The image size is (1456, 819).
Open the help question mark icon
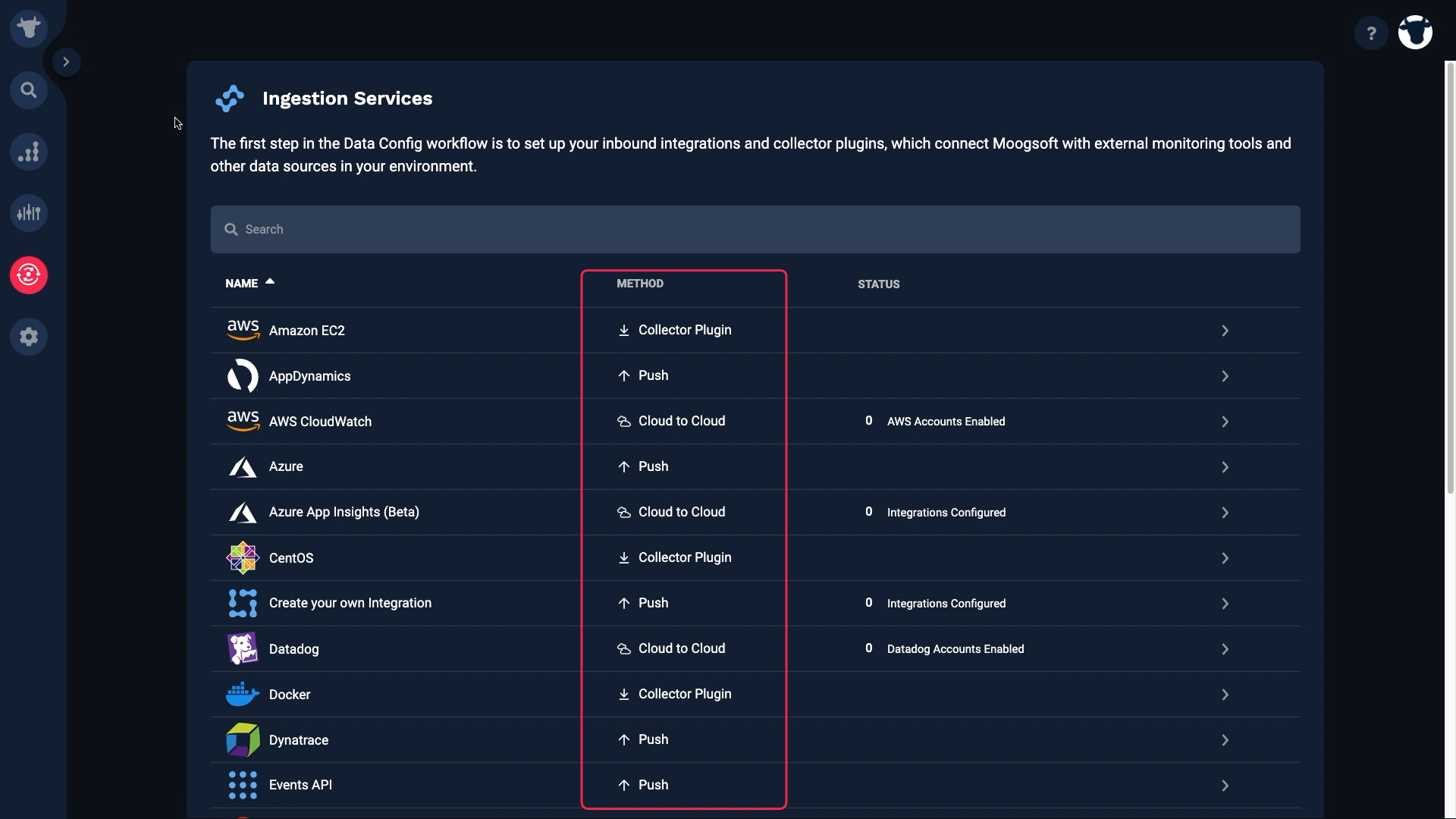pos(1371,33)
